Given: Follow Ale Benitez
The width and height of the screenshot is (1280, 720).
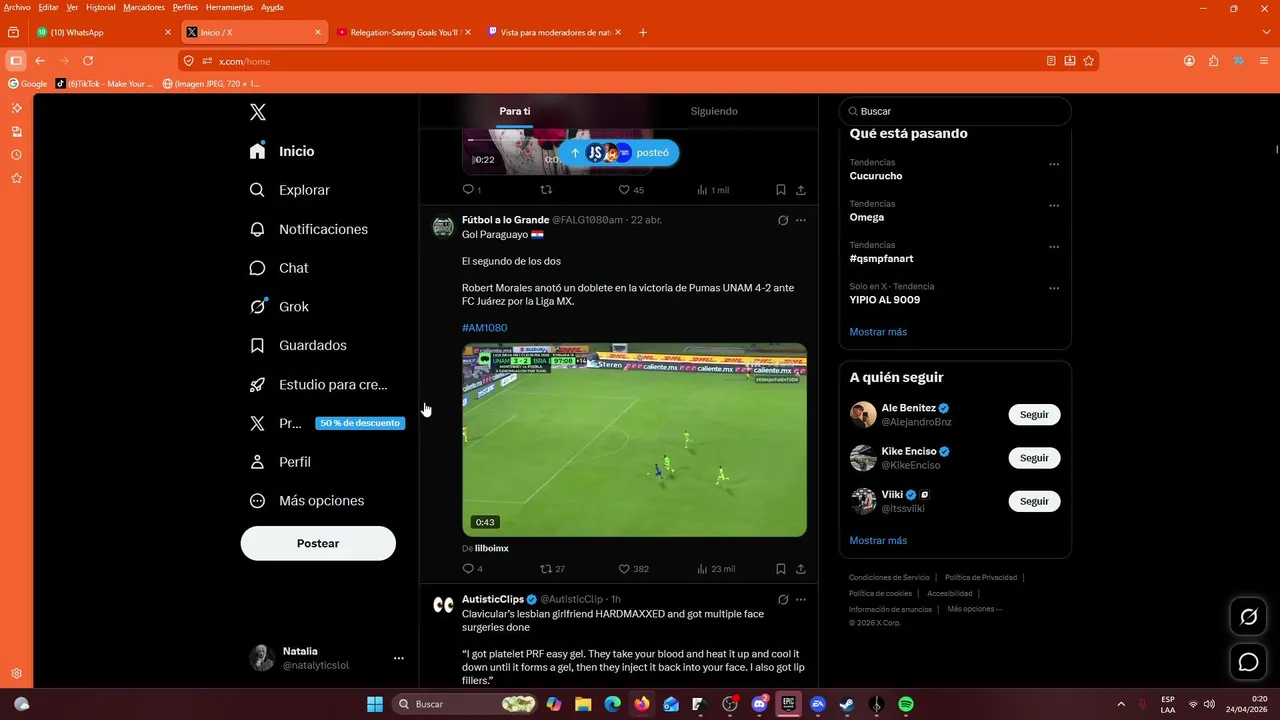Looking at the screenshot, I should (1034, 415).
